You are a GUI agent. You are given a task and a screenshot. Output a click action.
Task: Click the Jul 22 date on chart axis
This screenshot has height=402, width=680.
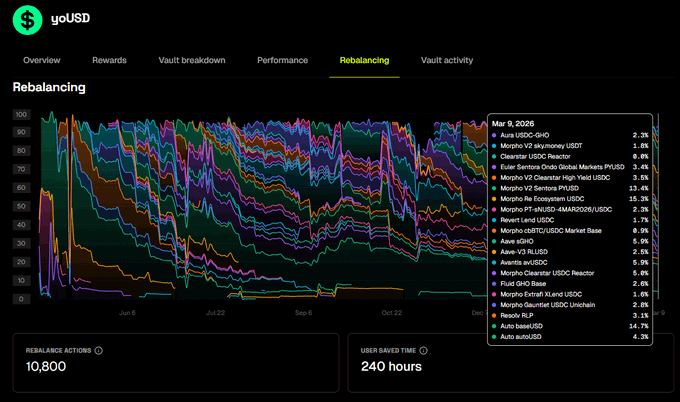coord(215,312)
